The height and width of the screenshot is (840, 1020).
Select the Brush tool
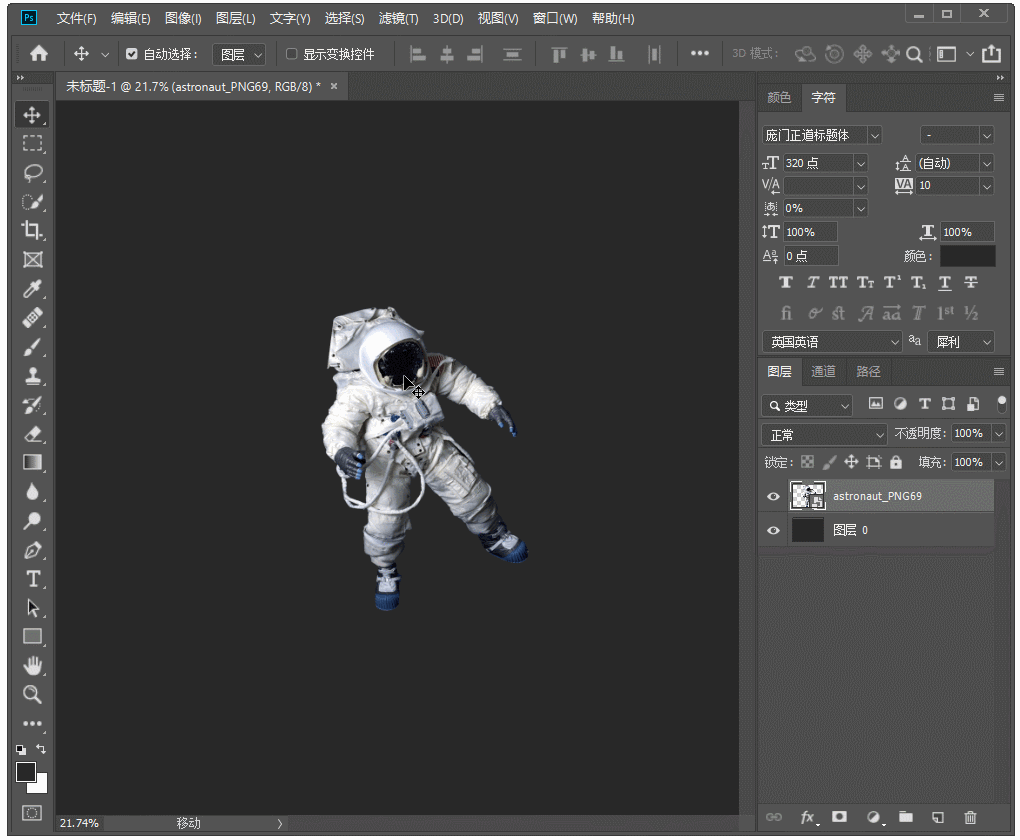[x=33, y=347]
